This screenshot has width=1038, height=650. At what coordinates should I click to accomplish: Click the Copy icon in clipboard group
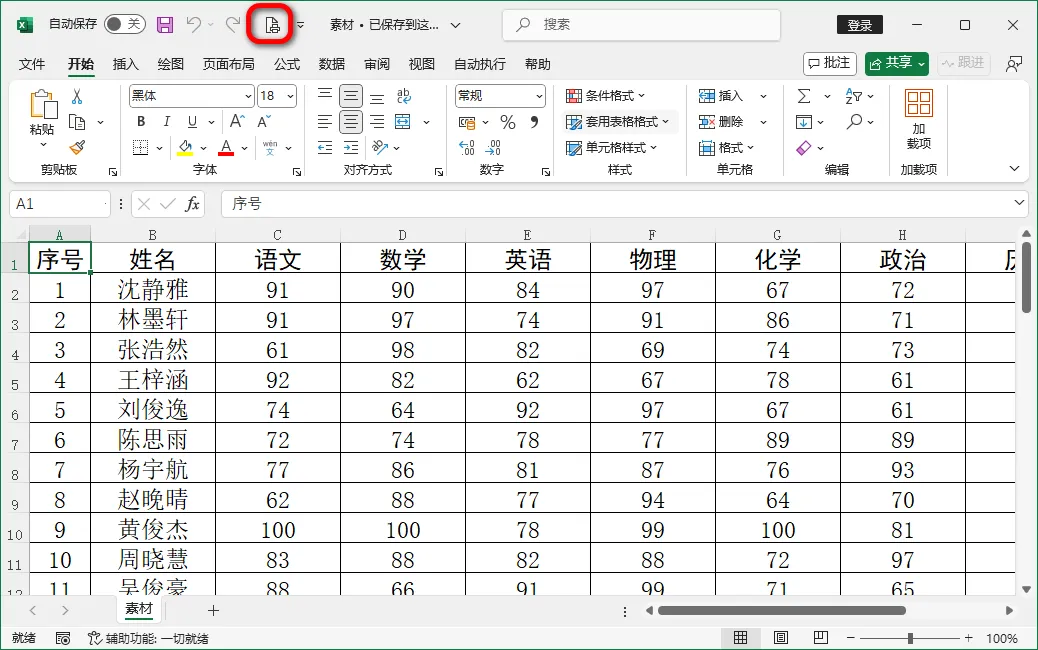(77, 122)
